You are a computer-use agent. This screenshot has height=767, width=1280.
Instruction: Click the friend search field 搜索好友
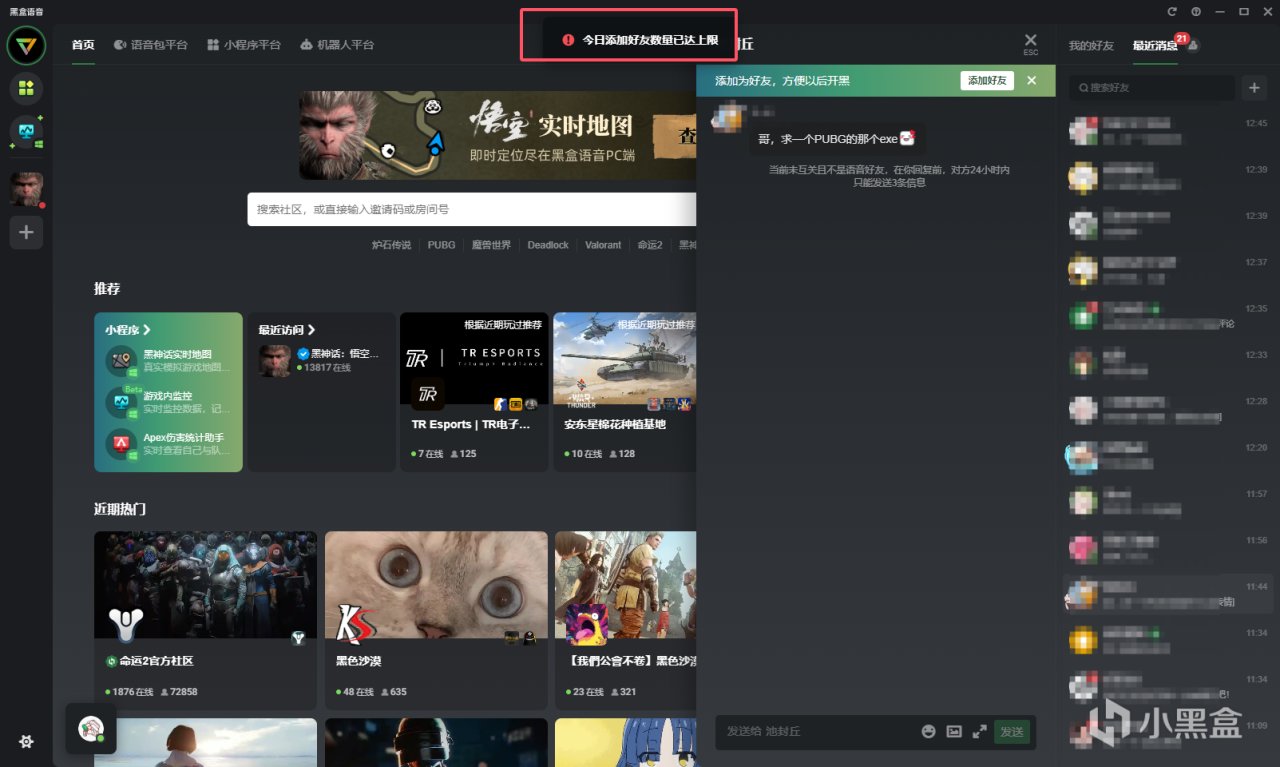(1151, 88)
